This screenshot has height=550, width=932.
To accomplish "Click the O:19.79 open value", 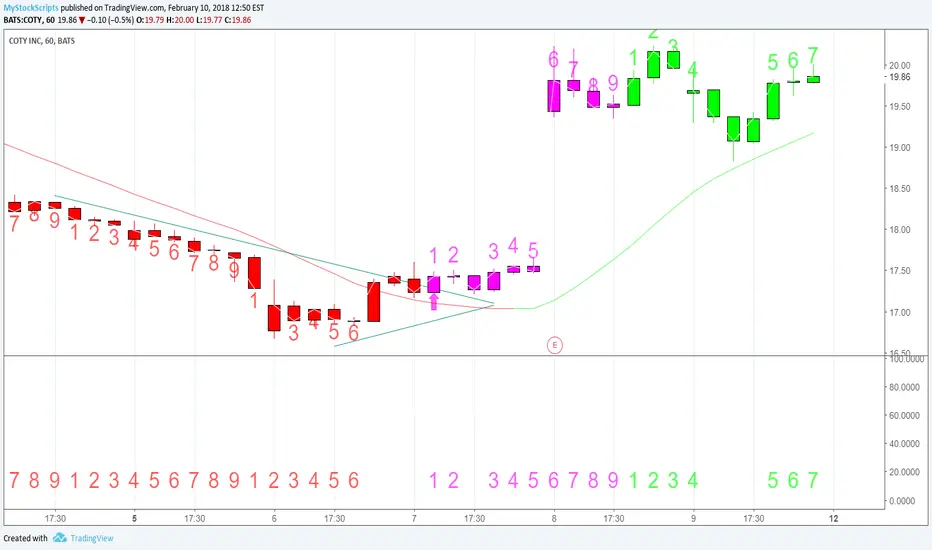I will coord(150,20).
